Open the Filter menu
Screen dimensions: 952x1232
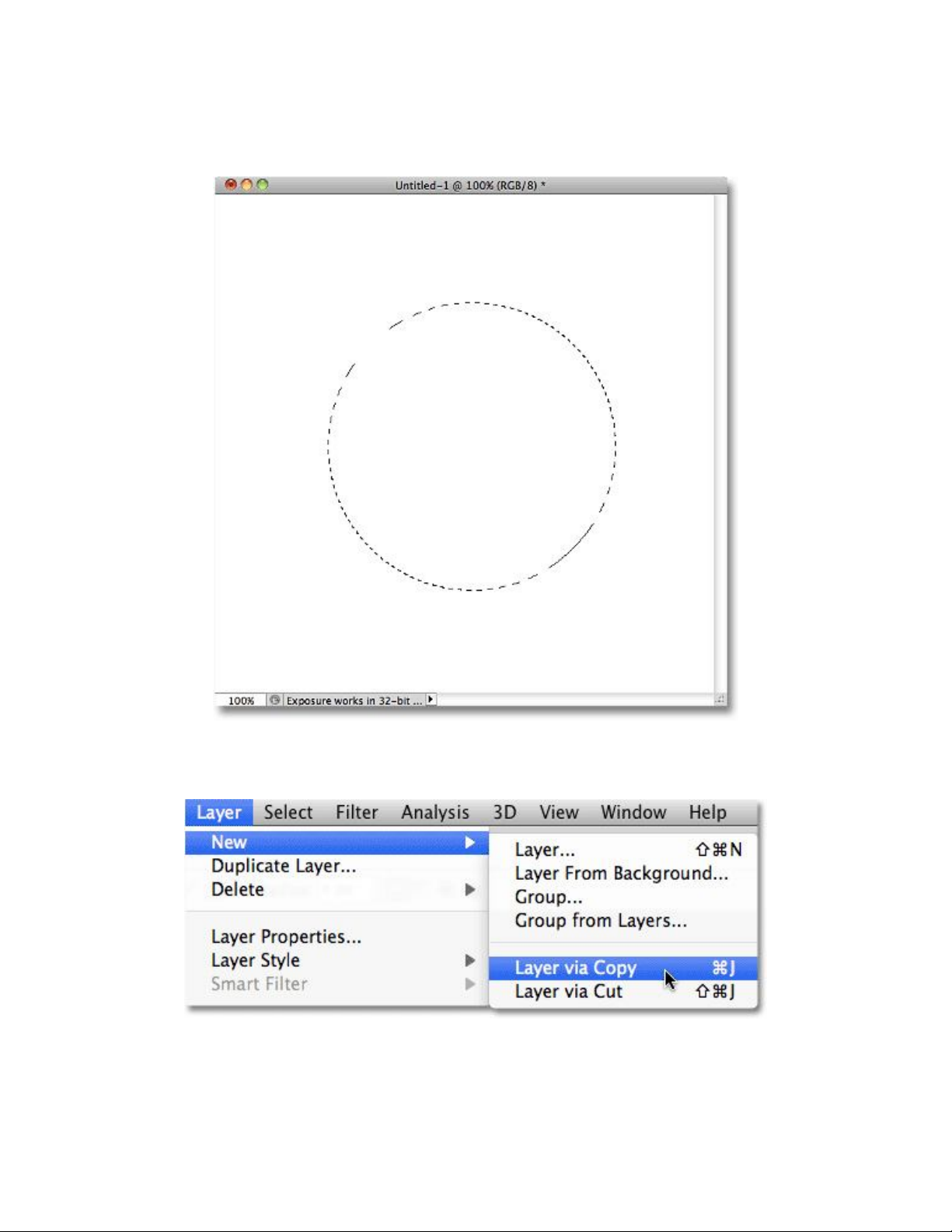pos(357,812)
